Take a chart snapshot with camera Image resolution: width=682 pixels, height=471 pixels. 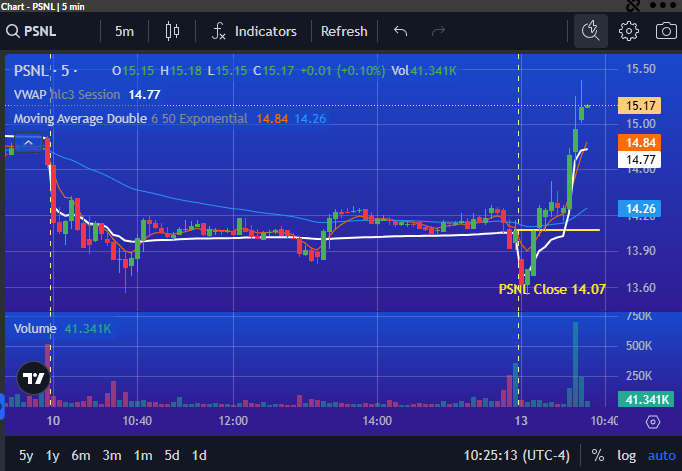(x=666, y=31)
